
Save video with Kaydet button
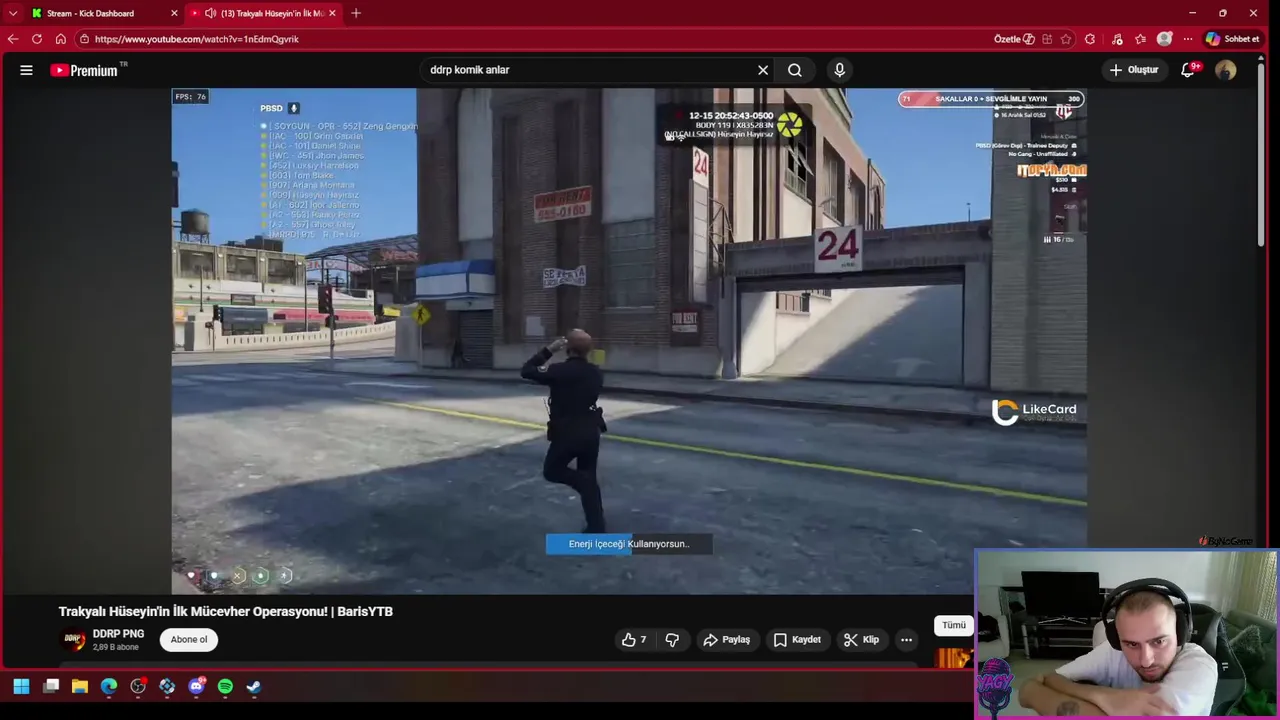pos(797,640)
